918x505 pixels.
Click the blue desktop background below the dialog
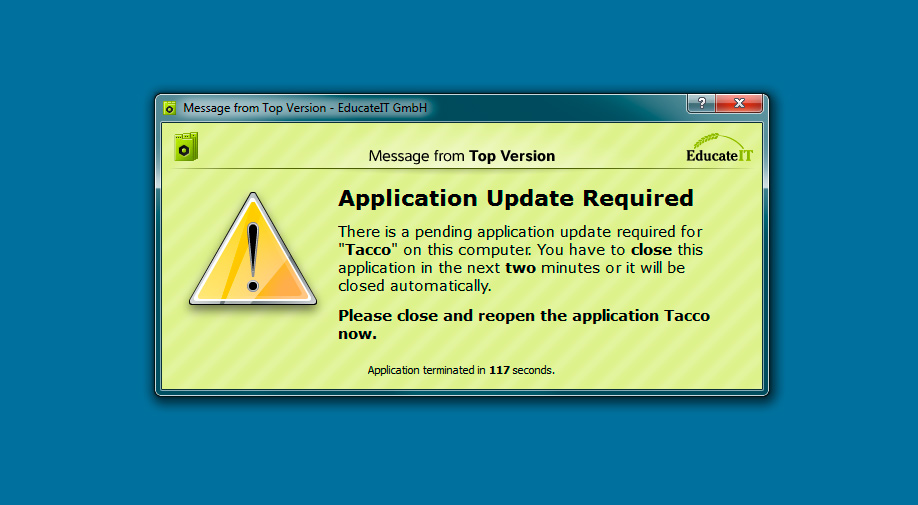[460, 450]
